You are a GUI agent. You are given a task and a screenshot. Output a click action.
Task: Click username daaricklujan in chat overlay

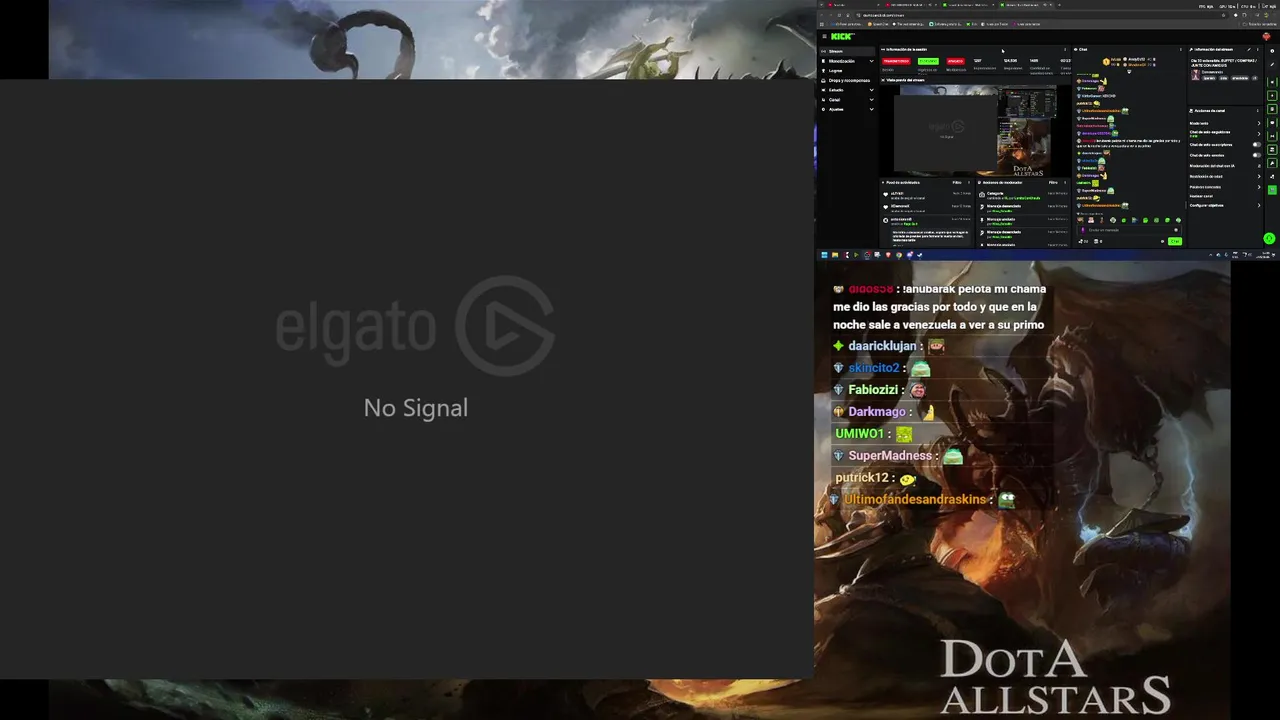coord(882,346)
